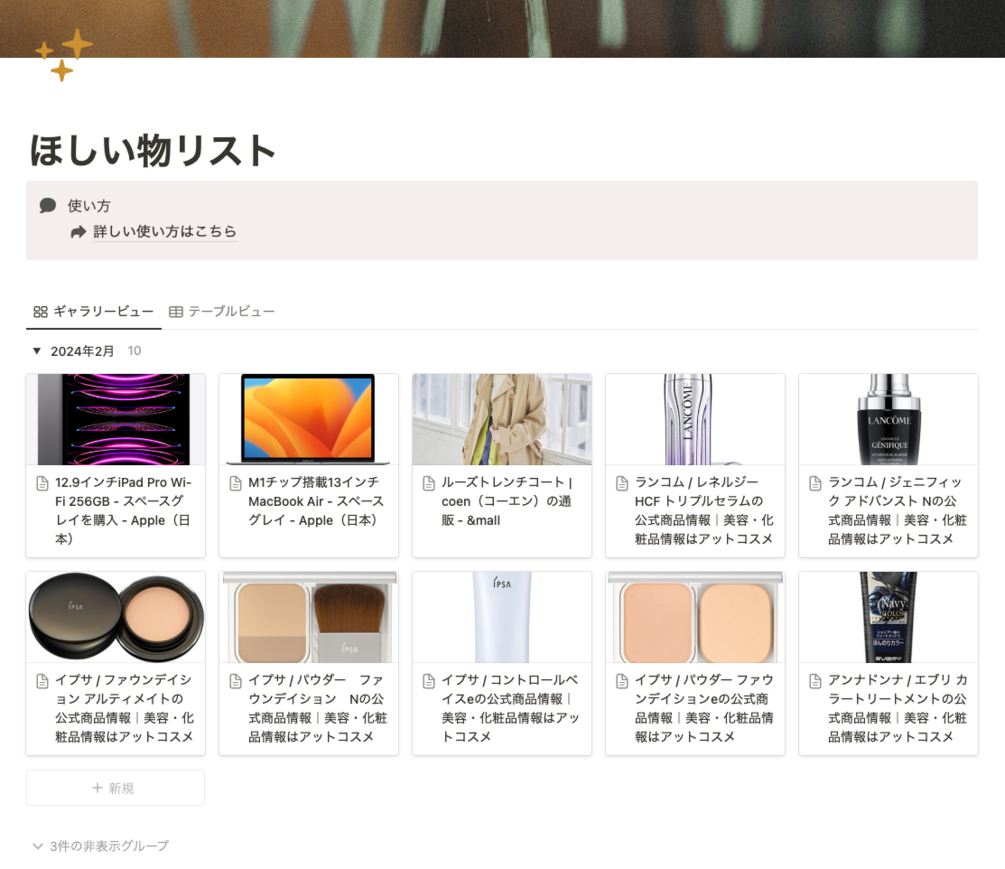
Task: Click page icon next to アンナドンナ / エブリ title
Action: coord(815,681)
